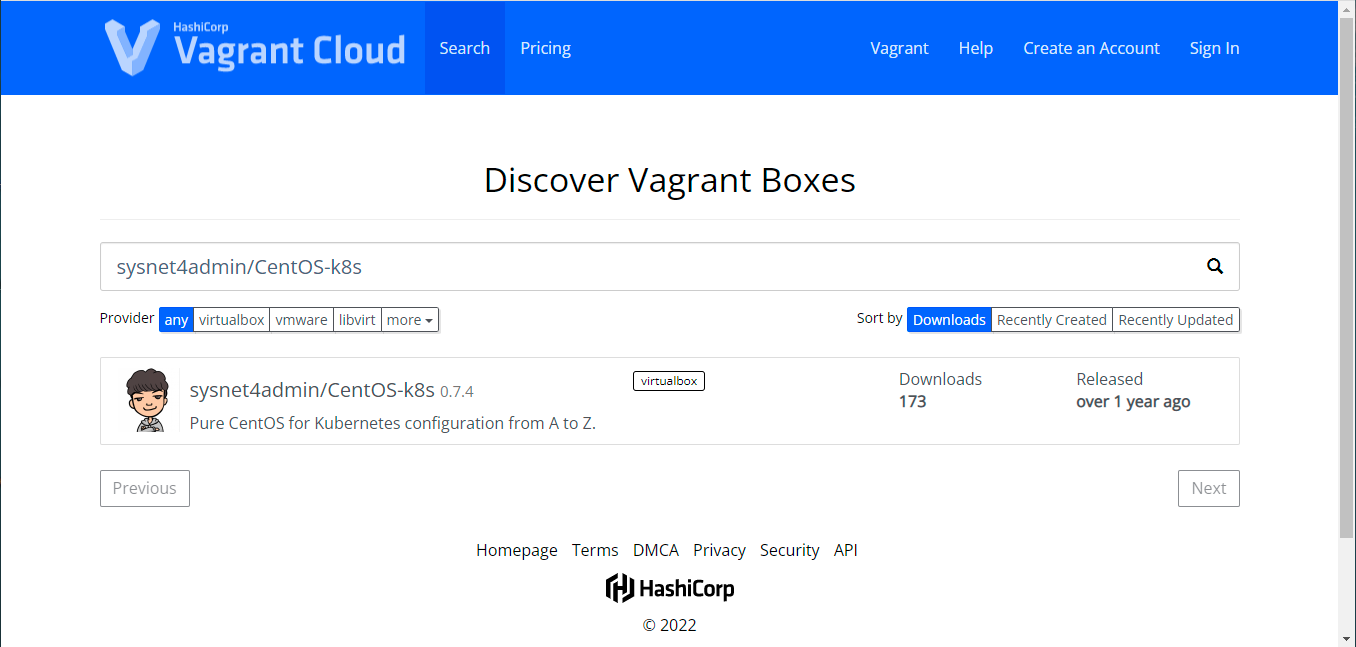This screenshot has height=647, width=1356.
Task: Select the 'any' provider filter
Action: click(x=176, y=320)
